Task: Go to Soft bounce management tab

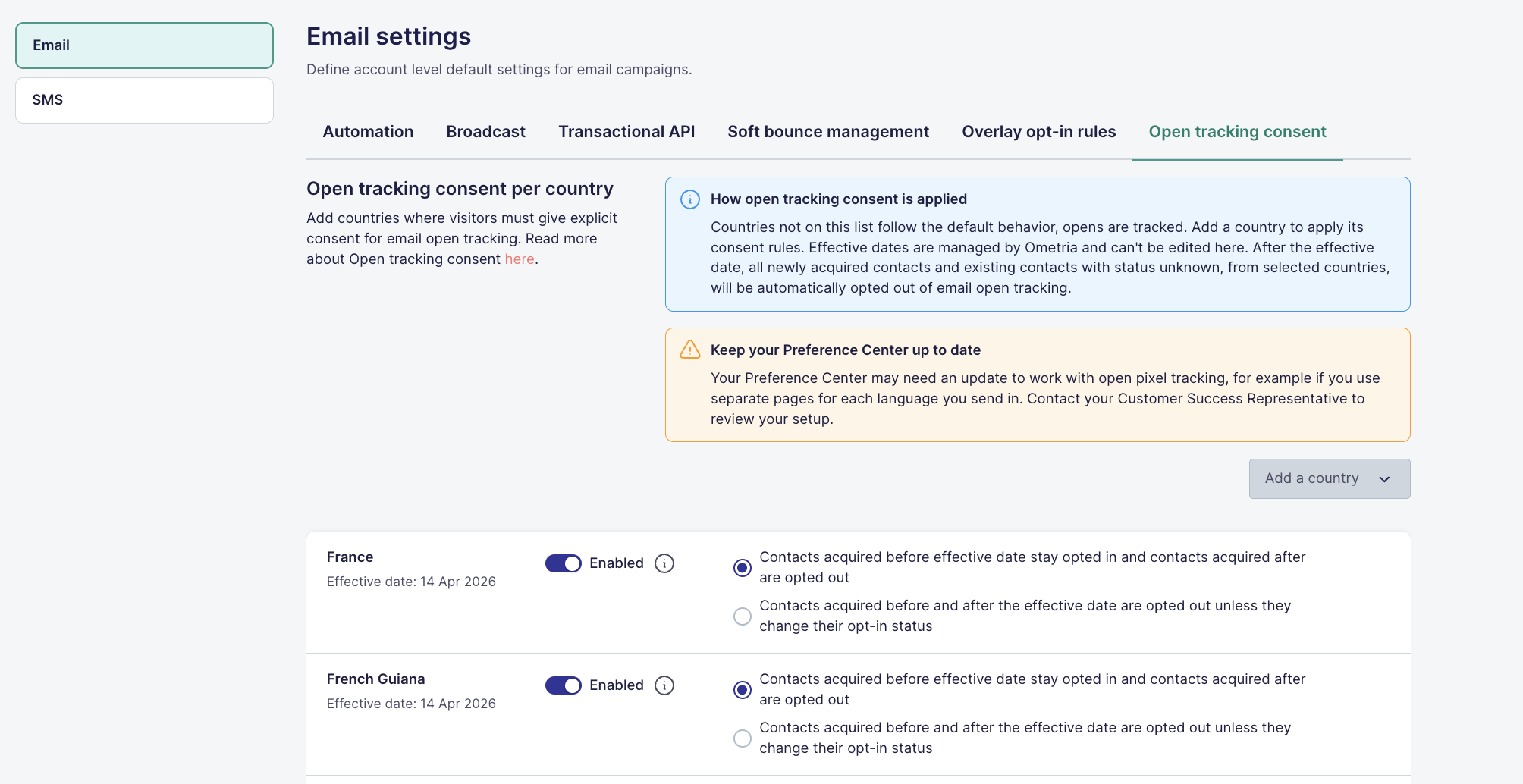Action: tap(828, 132)
